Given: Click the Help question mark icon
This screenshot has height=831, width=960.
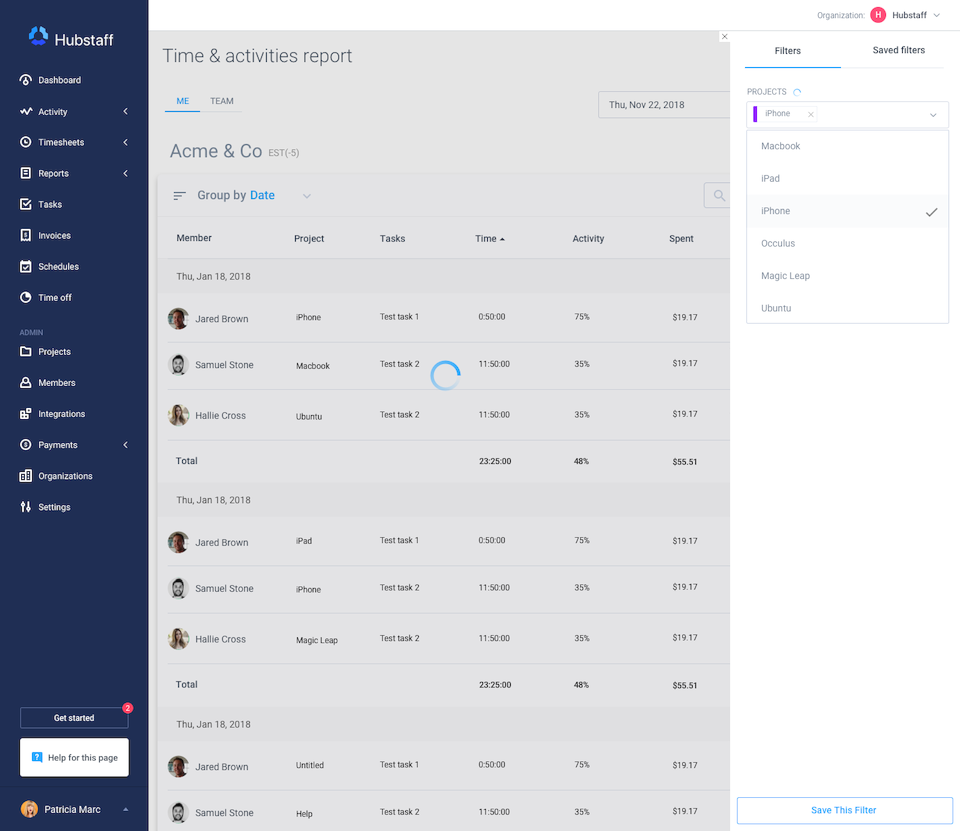Looking at the screenshot, I should click(x=37, y=758).
